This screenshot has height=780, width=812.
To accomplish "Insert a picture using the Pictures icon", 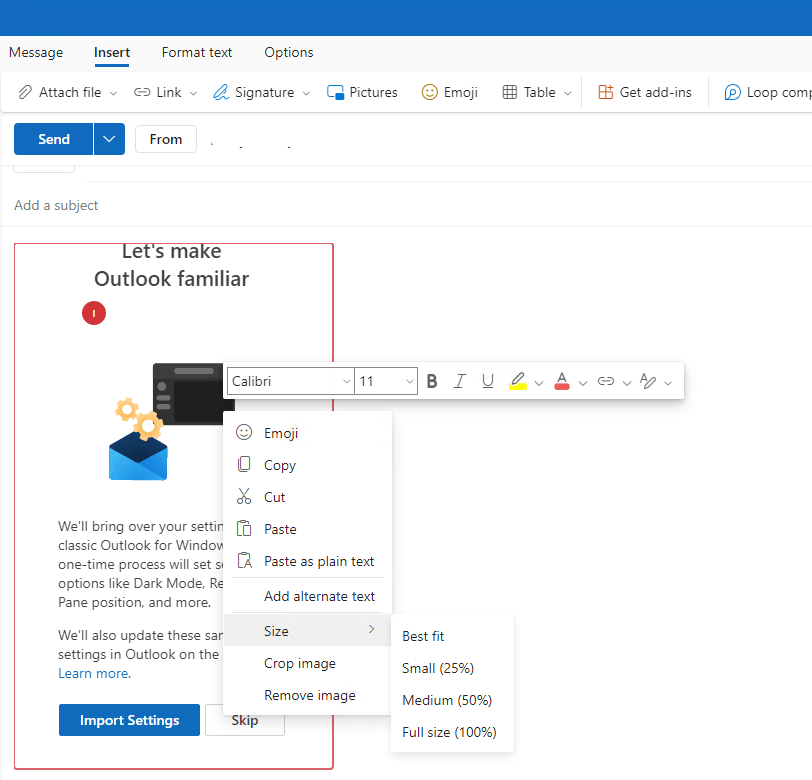I will [362, 92].
